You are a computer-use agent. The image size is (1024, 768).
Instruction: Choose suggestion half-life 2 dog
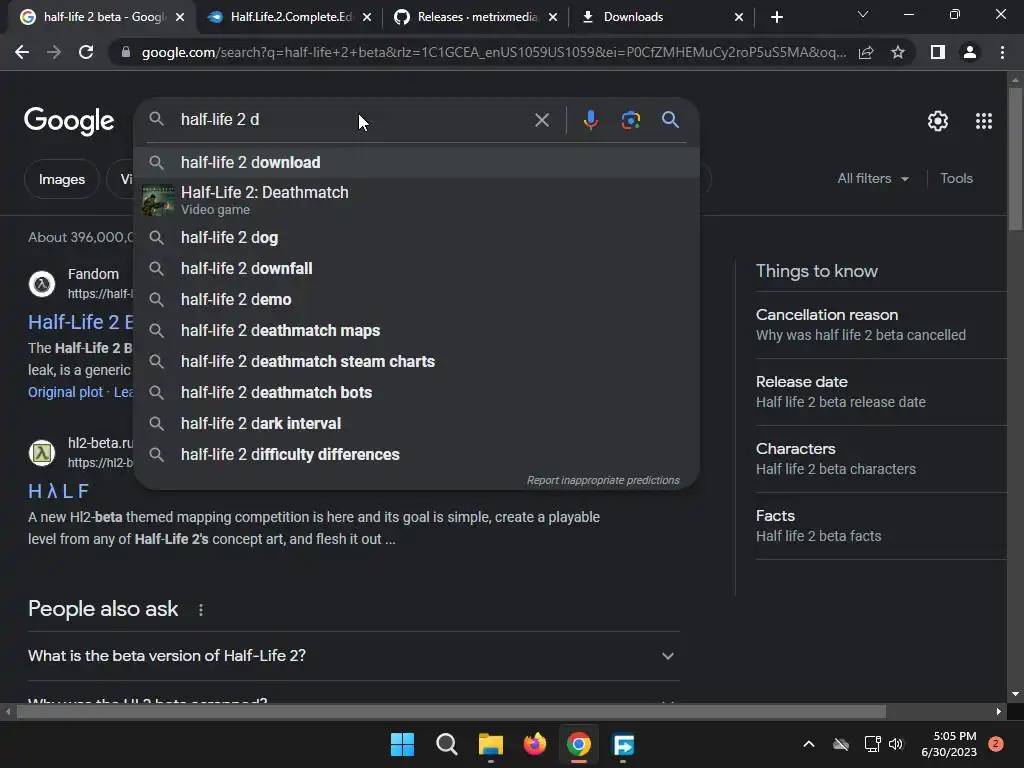(417, 237)
